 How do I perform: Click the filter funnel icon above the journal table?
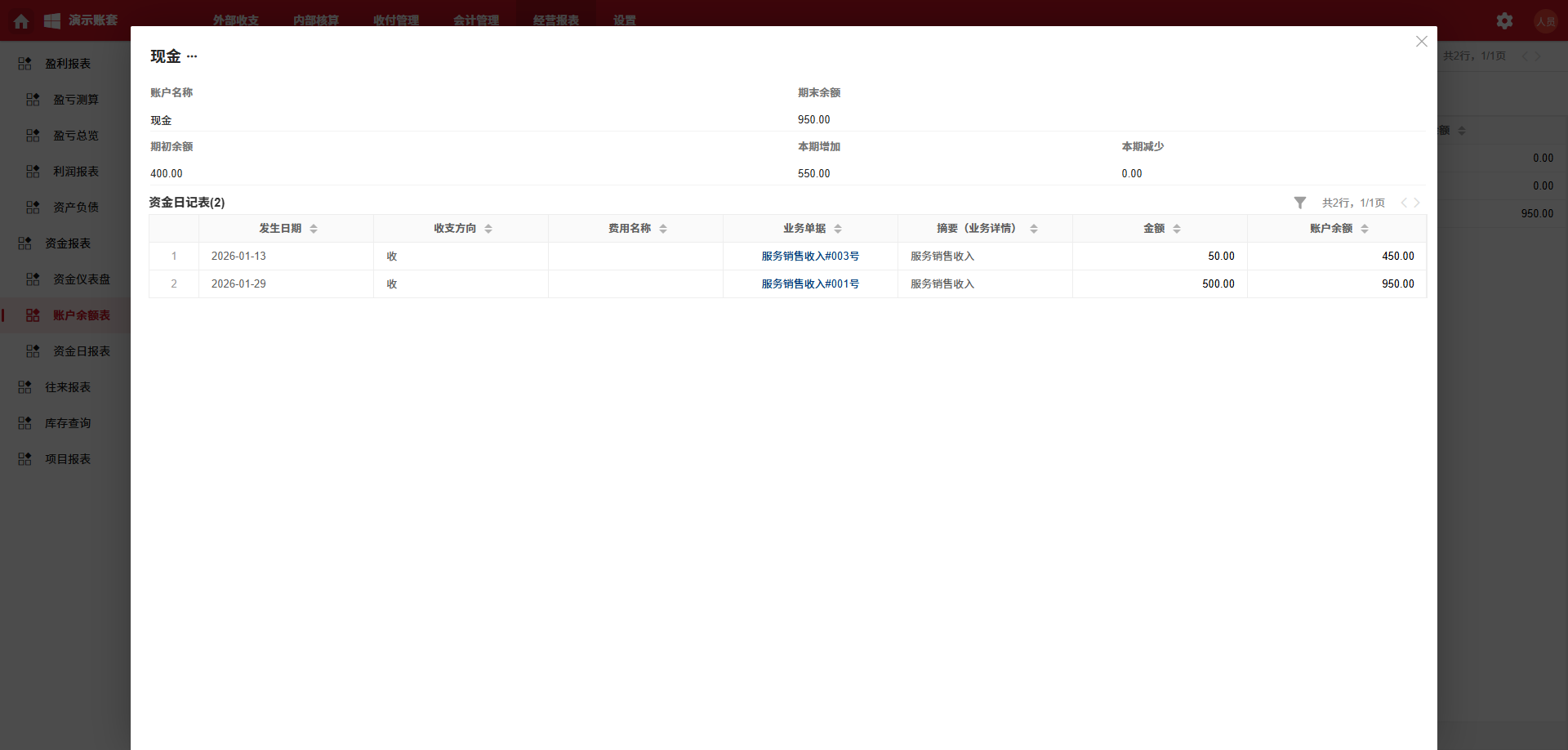1300,202
